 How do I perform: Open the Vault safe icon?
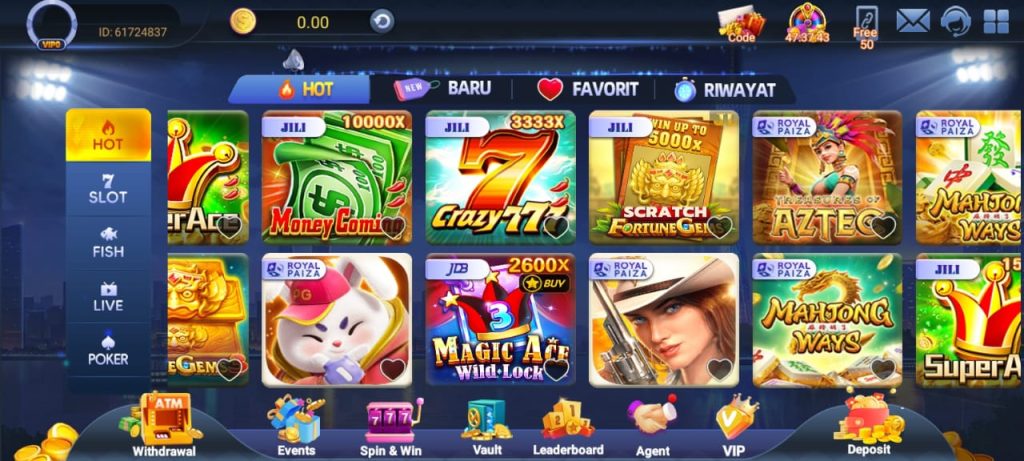[x=487, y=427]
